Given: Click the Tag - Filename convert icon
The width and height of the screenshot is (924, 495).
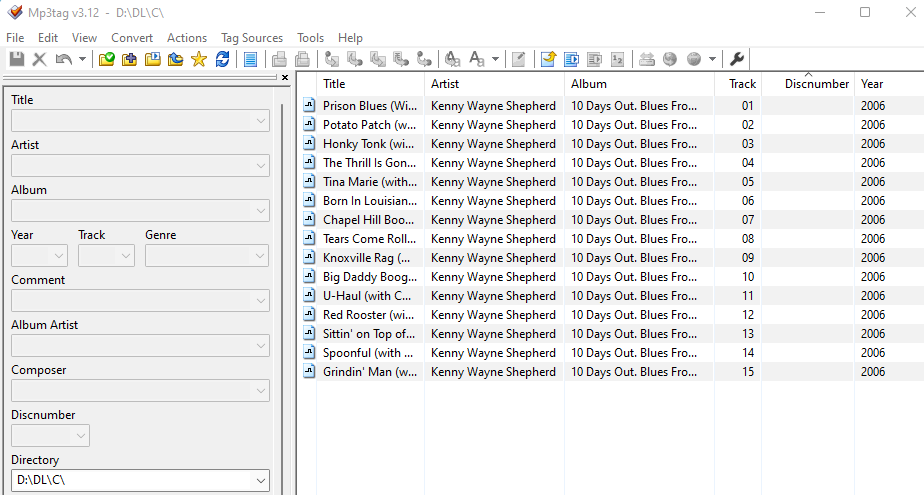Looking at the screenshot, I should click(x=332, y=59).
